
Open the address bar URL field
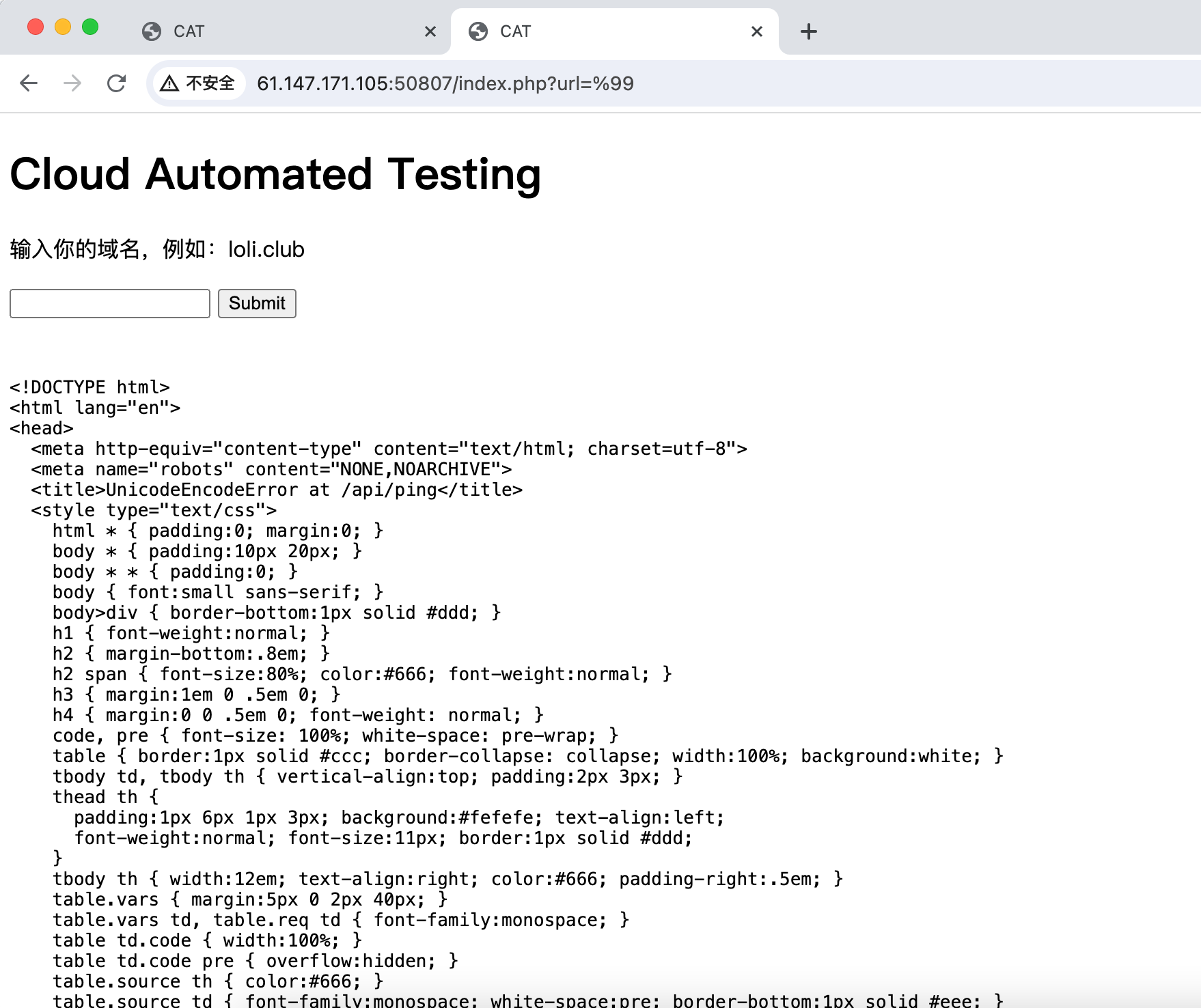[444, 83]
